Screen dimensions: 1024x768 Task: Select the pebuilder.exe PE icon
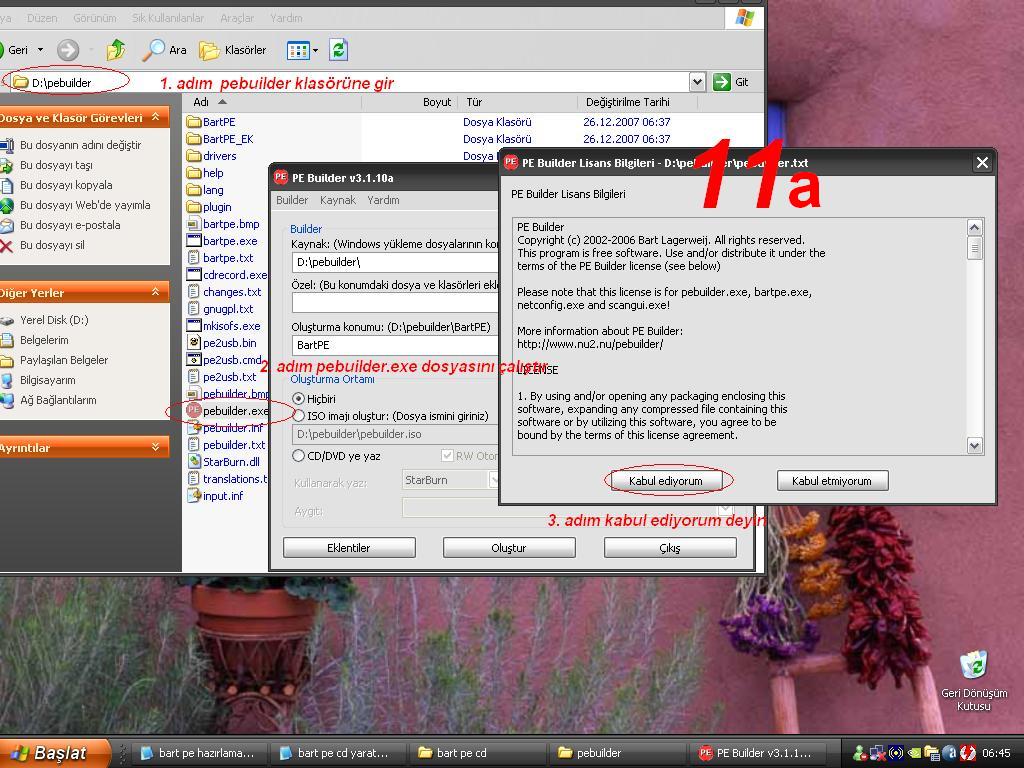click(x=194, y=410)
